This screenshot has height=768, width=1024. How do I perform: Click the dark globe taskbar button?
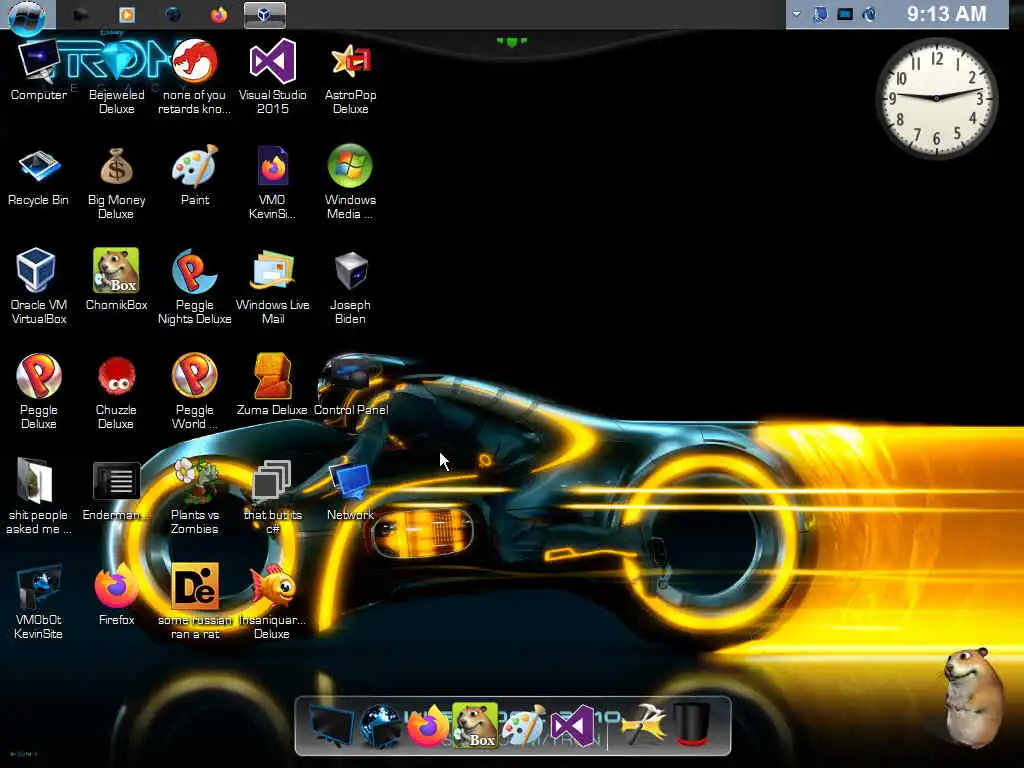172,14
